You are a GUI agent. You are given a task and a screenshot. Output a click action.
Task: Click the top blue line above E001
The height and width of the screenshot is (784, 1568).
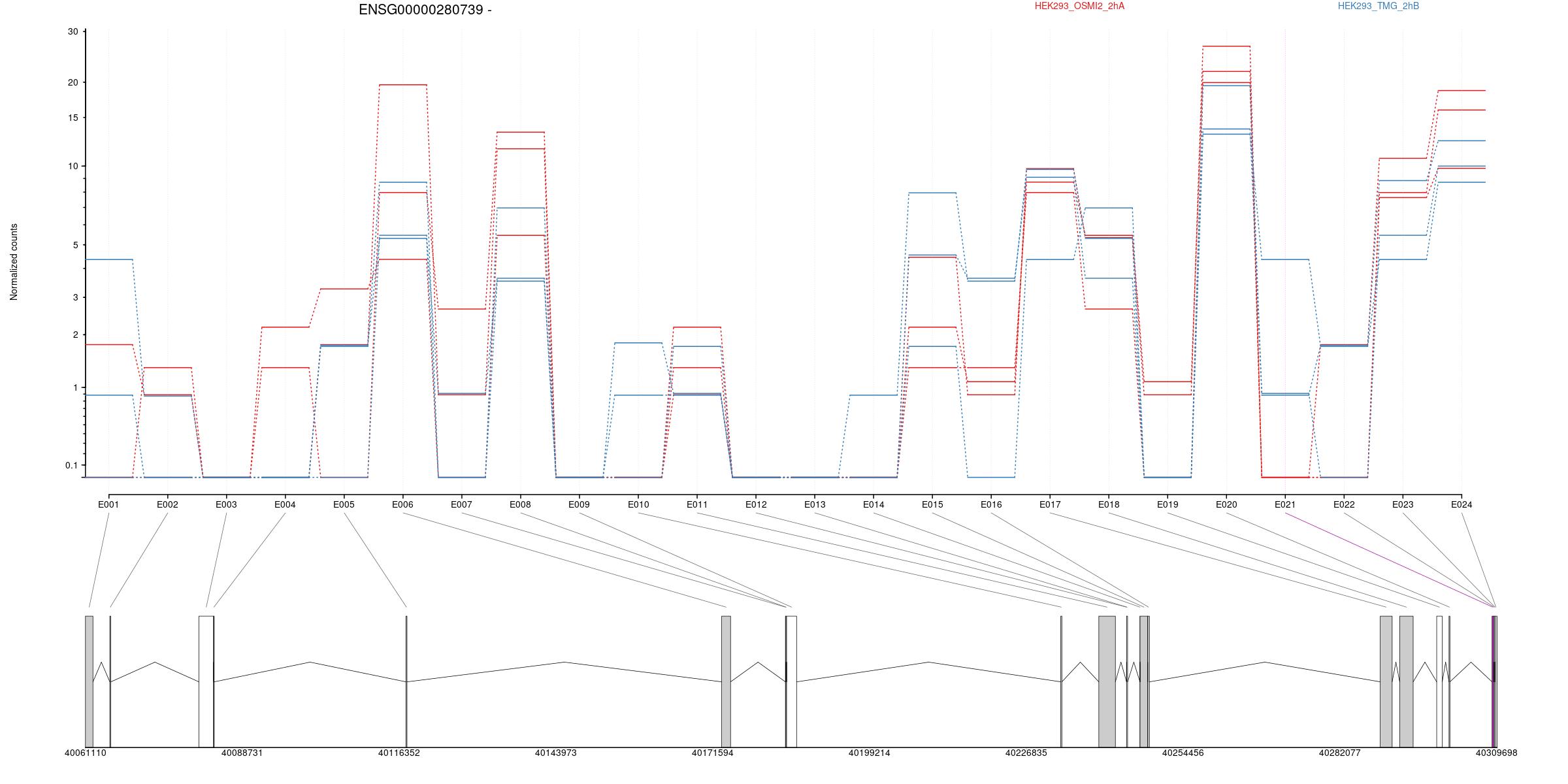(109, 259)
